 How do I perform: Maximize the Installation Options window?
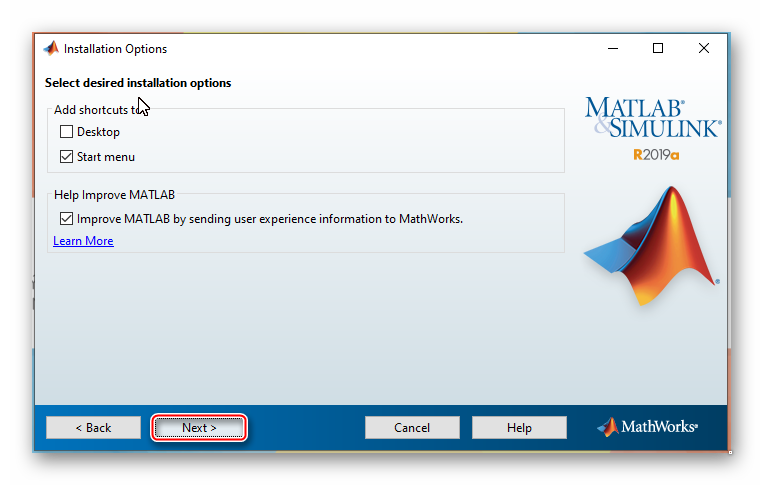658,49
